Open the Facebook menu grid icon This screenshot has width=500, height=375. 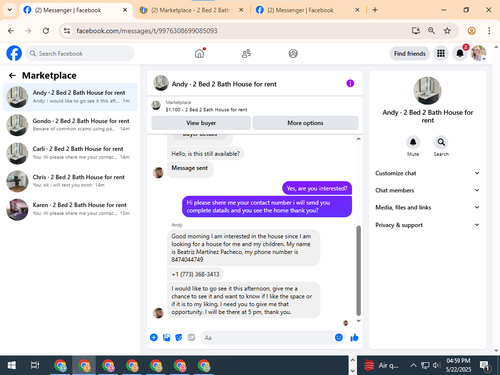[x=441, y=53]
